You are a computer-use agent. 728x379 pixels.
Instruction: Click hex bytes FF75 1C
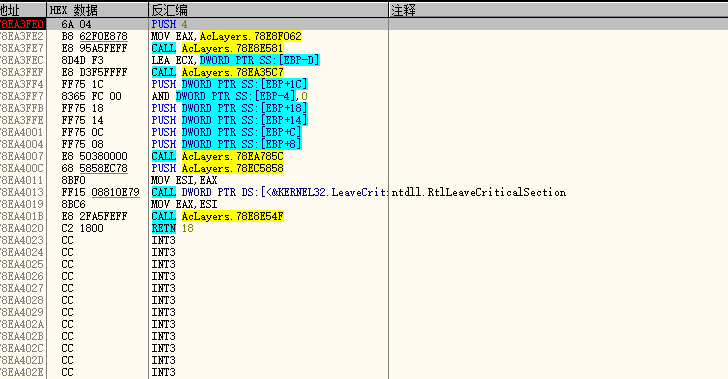83,84
